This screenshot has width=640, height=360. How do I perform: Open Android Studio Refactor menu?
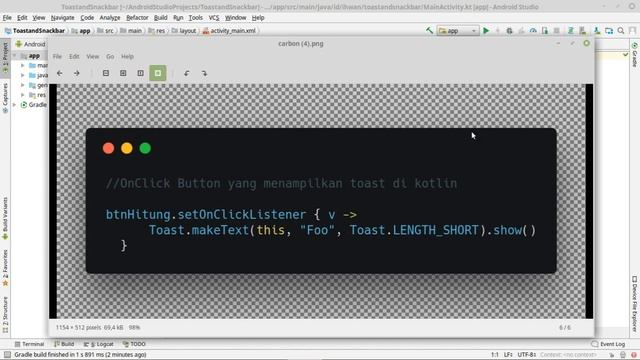point(137,18)
